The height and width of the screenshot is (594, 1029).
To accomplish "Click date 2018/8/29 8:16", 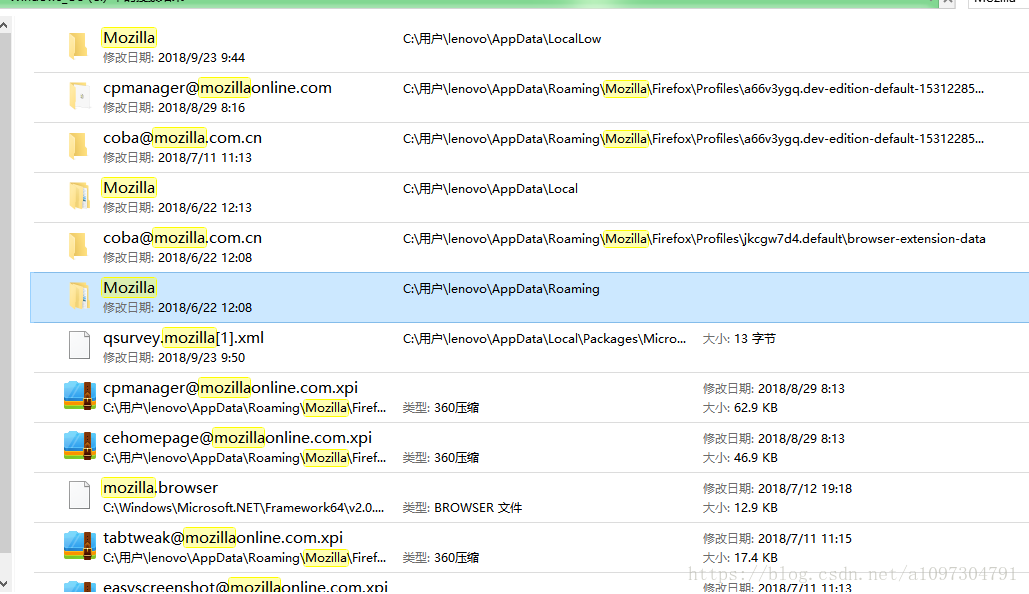I will (201, 108).
